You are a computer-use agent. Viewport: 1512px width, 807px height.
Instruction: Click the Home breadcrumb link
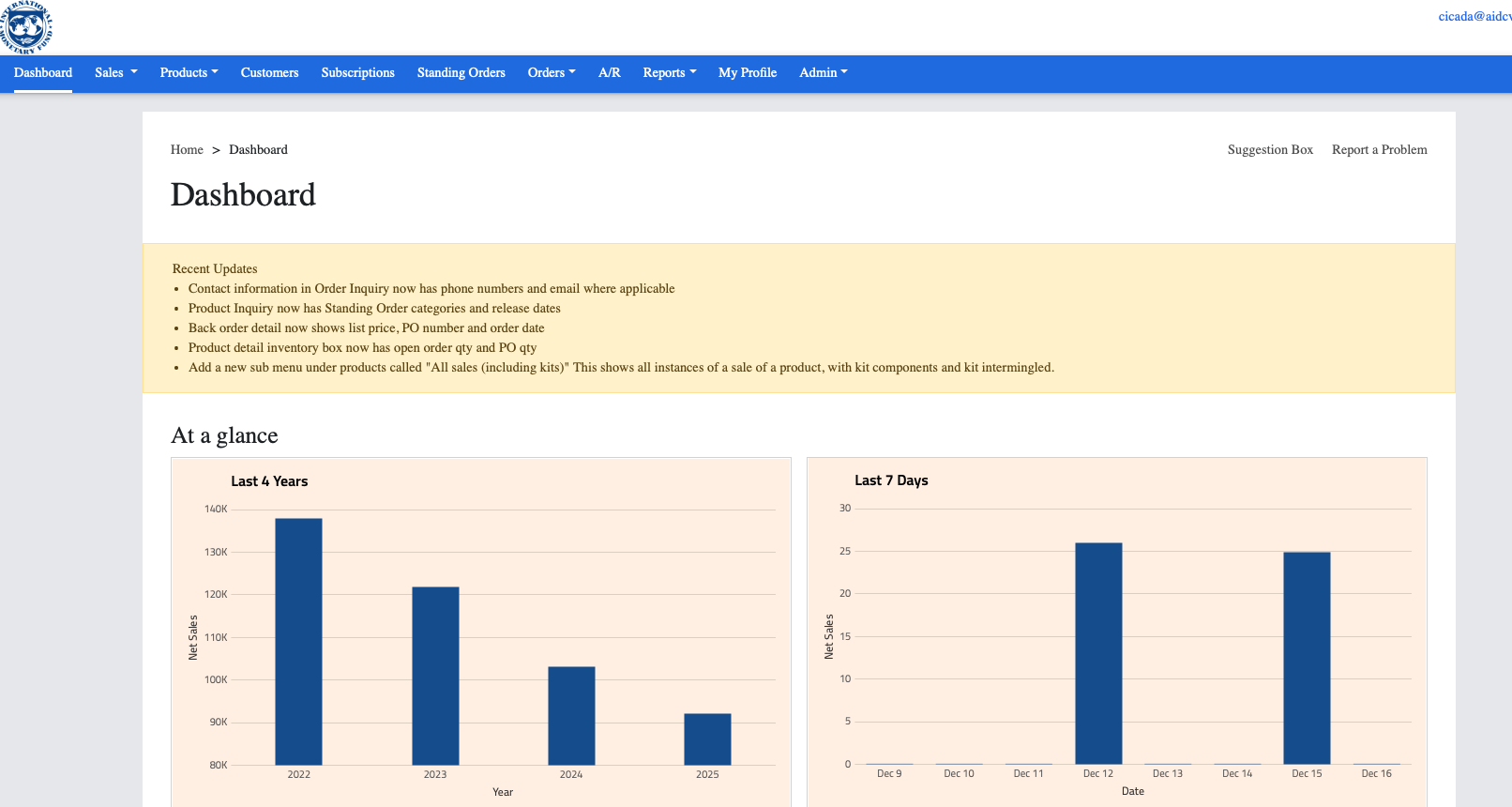[x=187, y=149]
